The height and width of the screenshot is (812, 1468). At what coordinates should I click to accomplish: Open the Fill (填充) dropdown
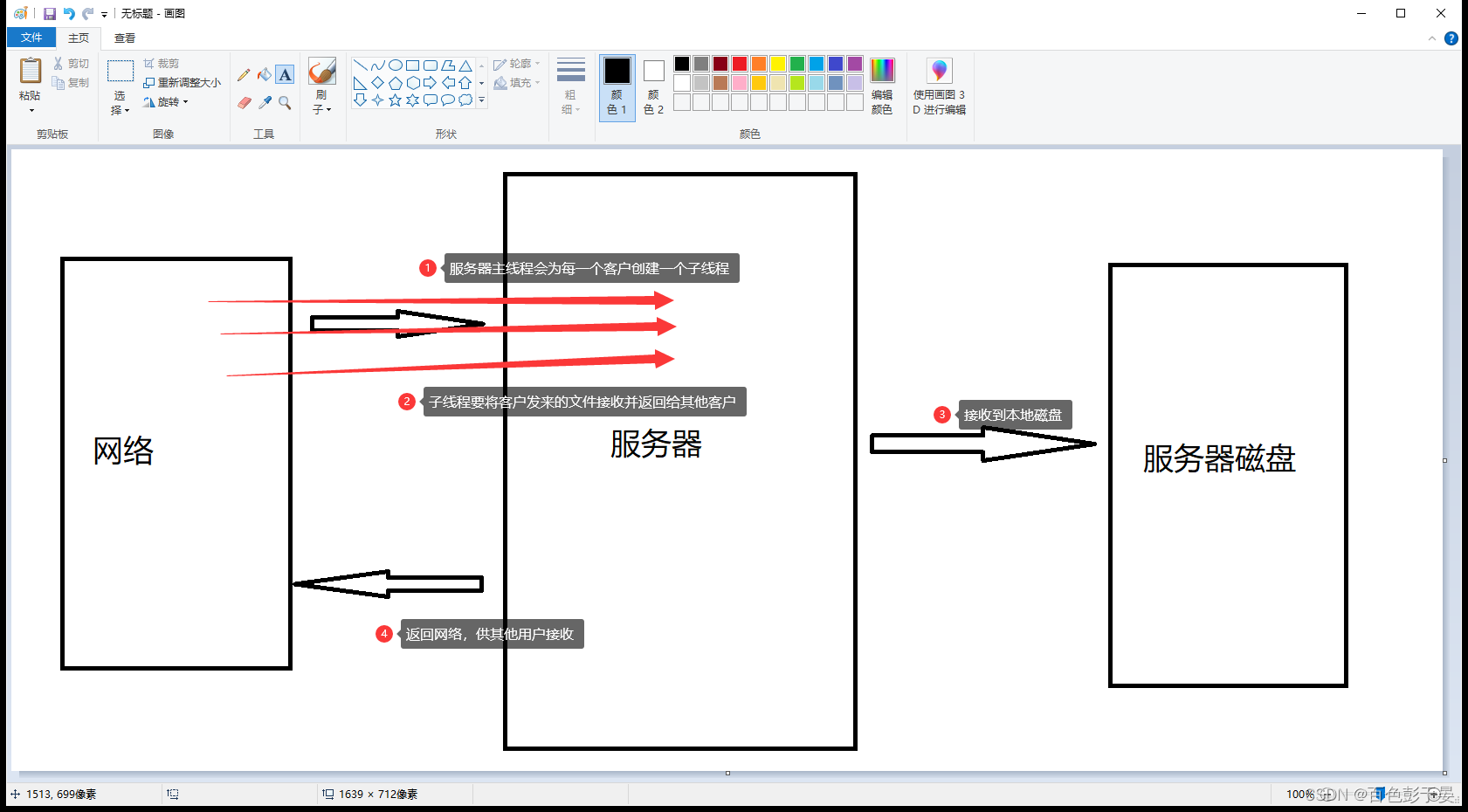(x=517, y=83)
